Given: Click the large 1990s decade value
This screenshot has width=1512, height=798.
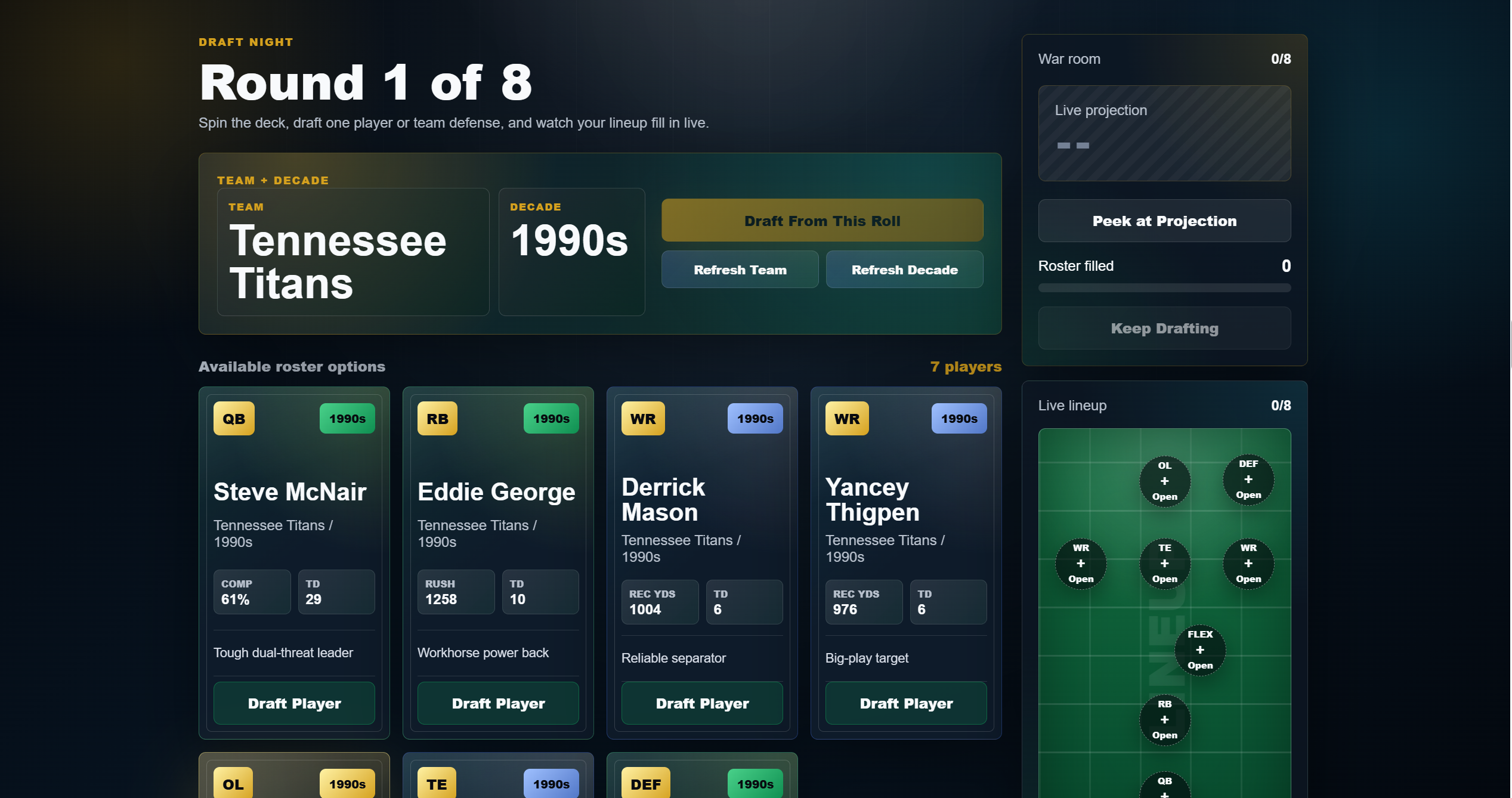Looking at the screenshot, I should (x=570, y=240).
